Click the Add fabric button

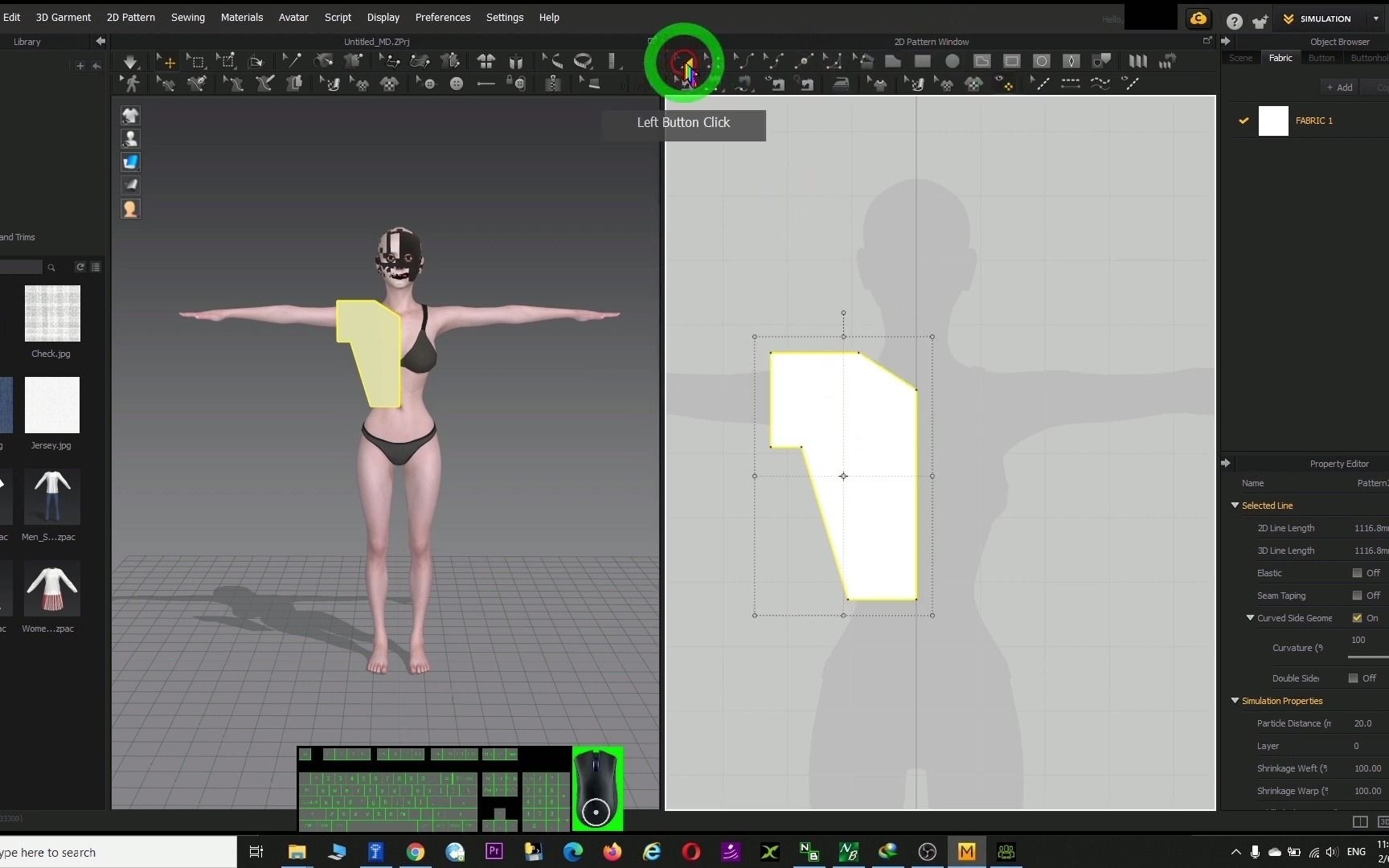[x=1339, y=87]
